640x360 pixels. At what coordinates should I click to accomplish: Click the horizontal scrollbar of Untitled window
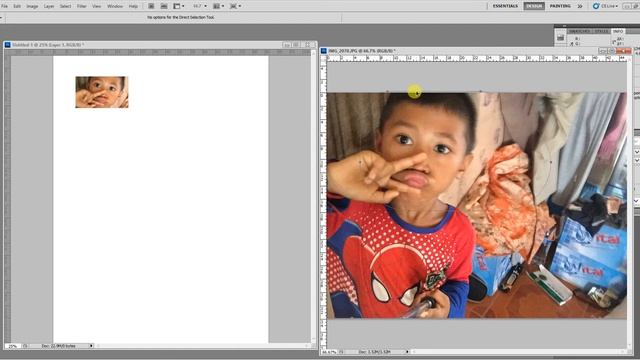tap(202, 346)
